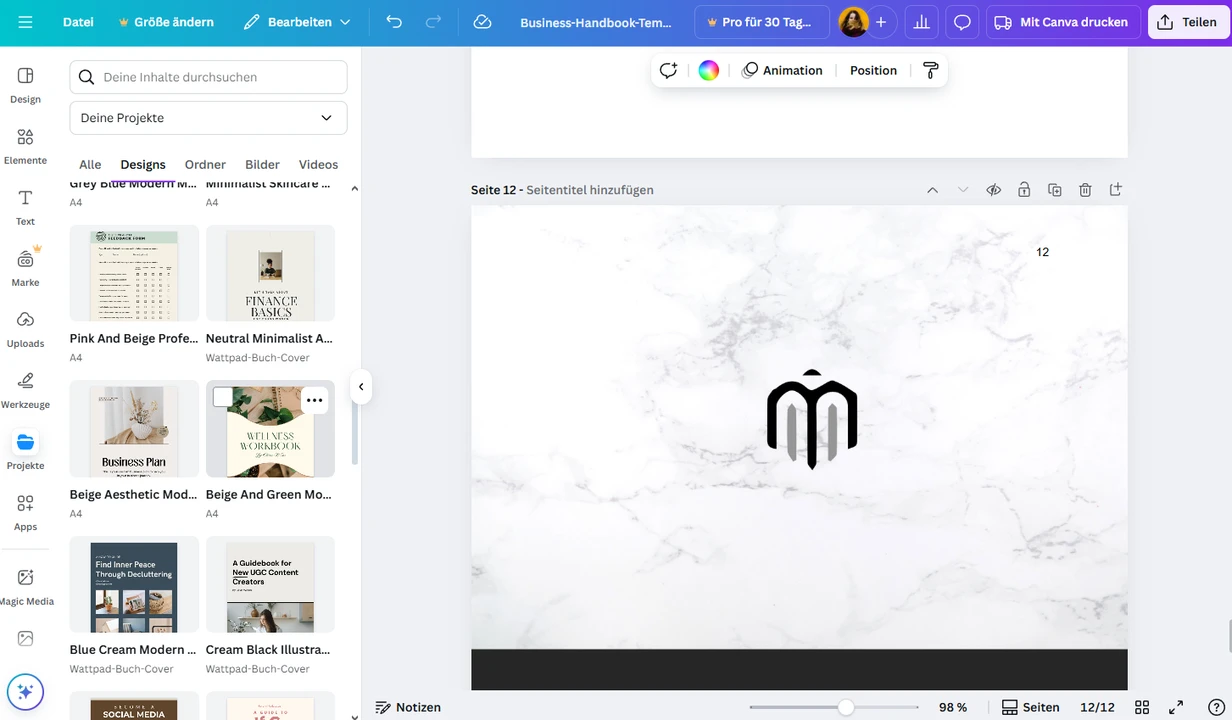Open the Text sidebar panel

click(x=26, y=207)
